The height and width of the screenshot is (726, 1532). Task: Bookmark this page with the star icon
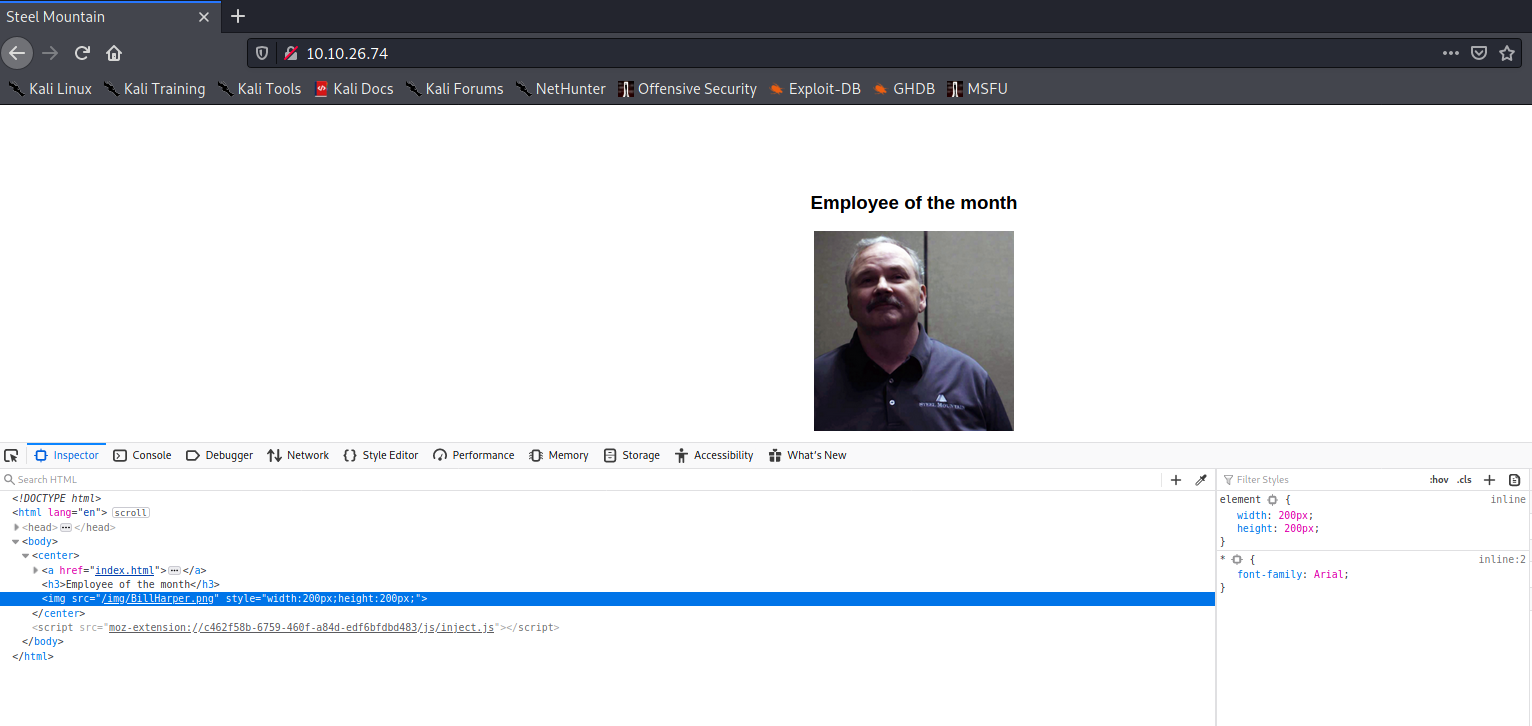point(1507,53)
